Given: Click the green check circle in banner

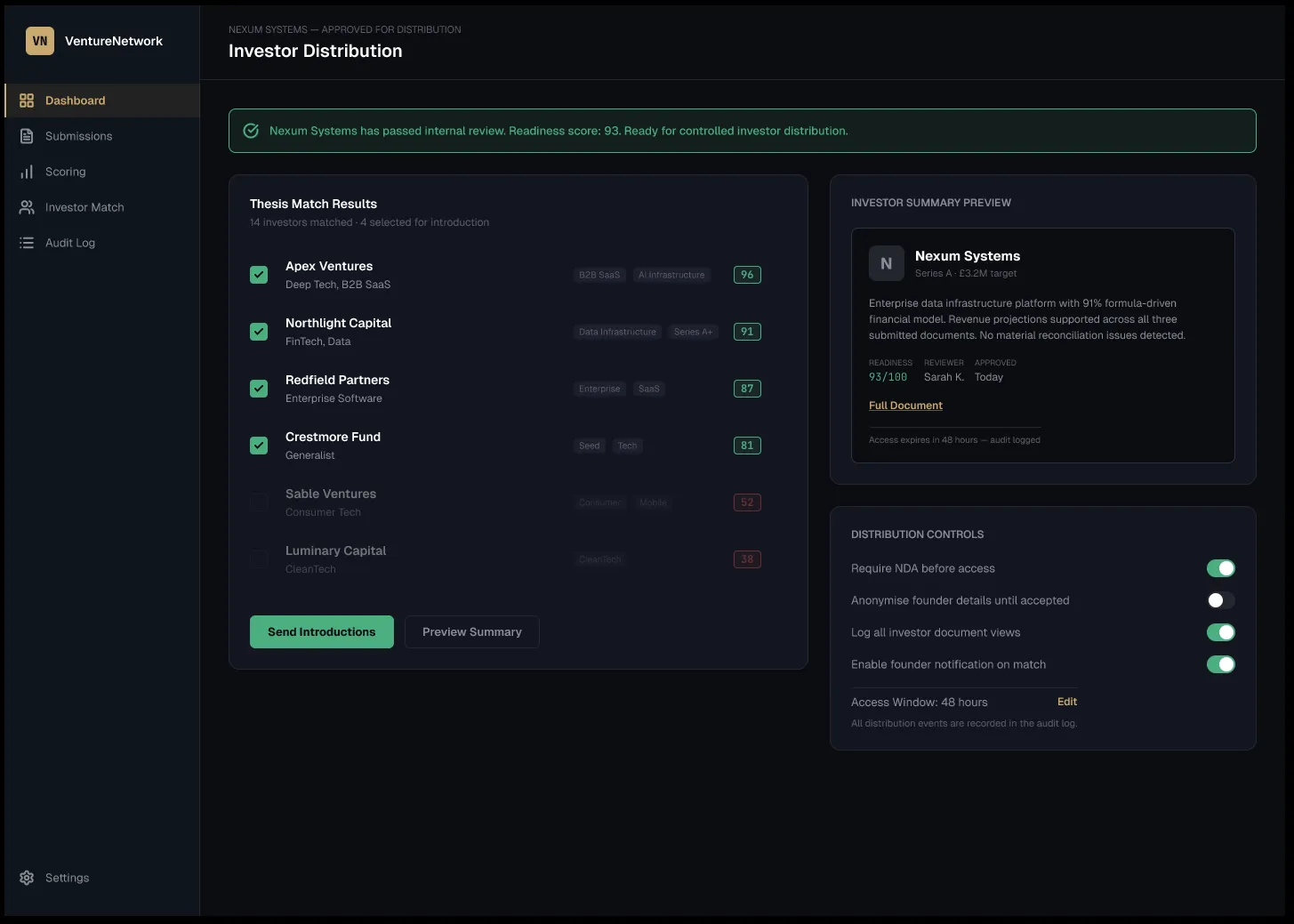Looking at the screenshot, I should click(x=252, y=131).
